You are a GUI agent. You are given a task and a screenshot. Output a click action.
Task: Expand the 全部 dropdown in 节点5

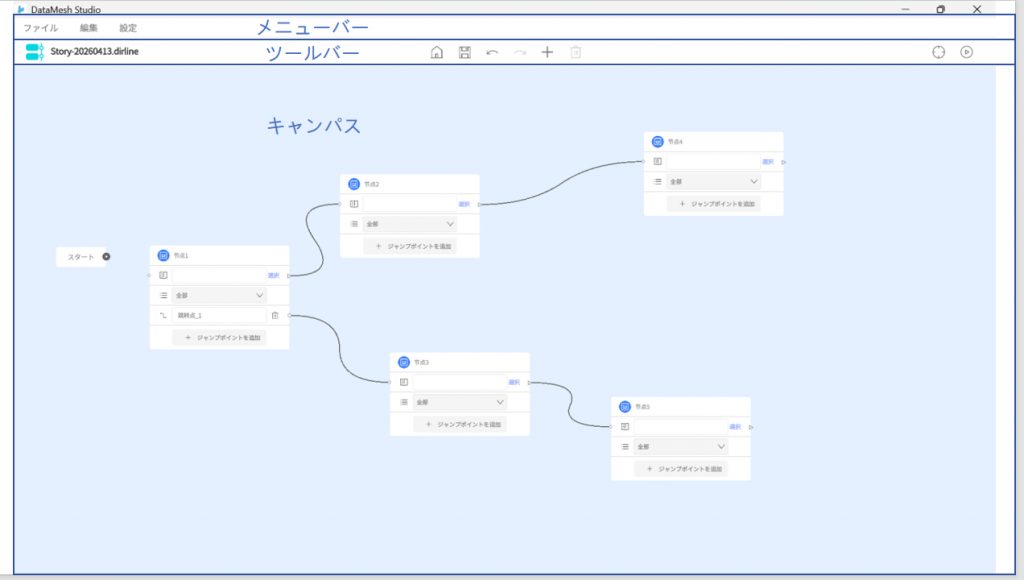(x=681, y=446)
